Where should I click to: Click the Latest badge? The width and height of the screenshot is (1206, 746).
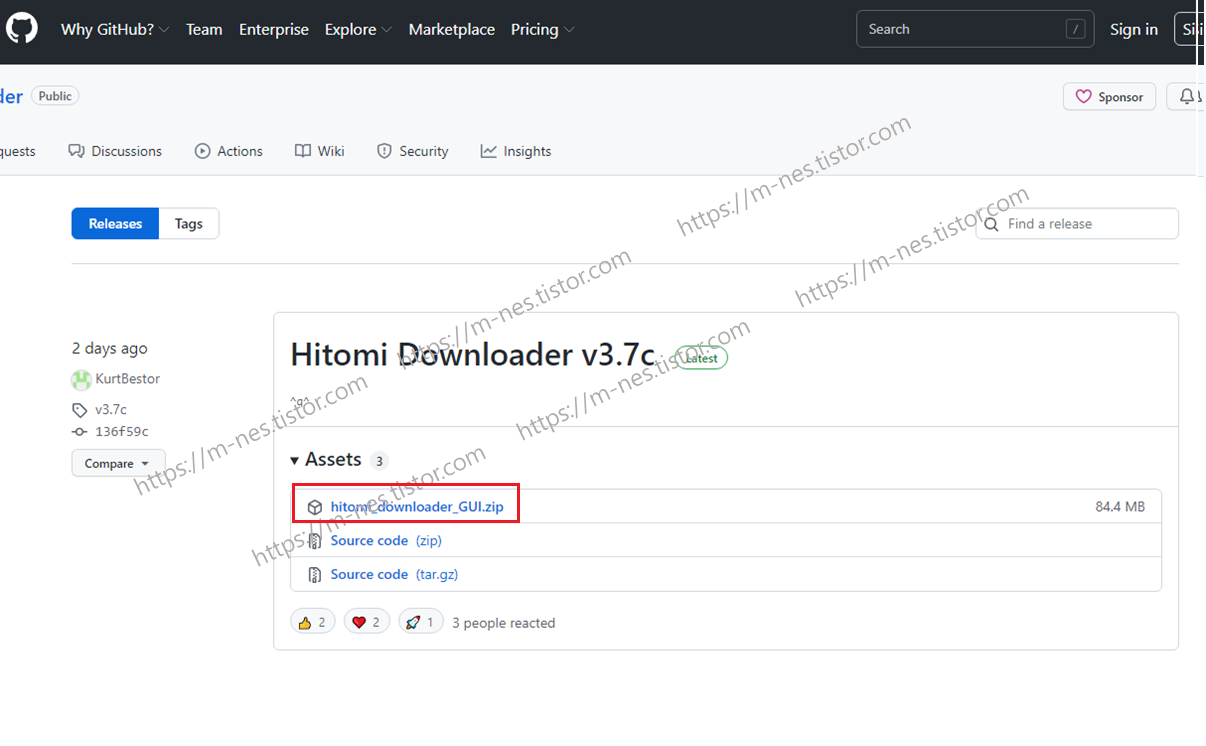702,357
